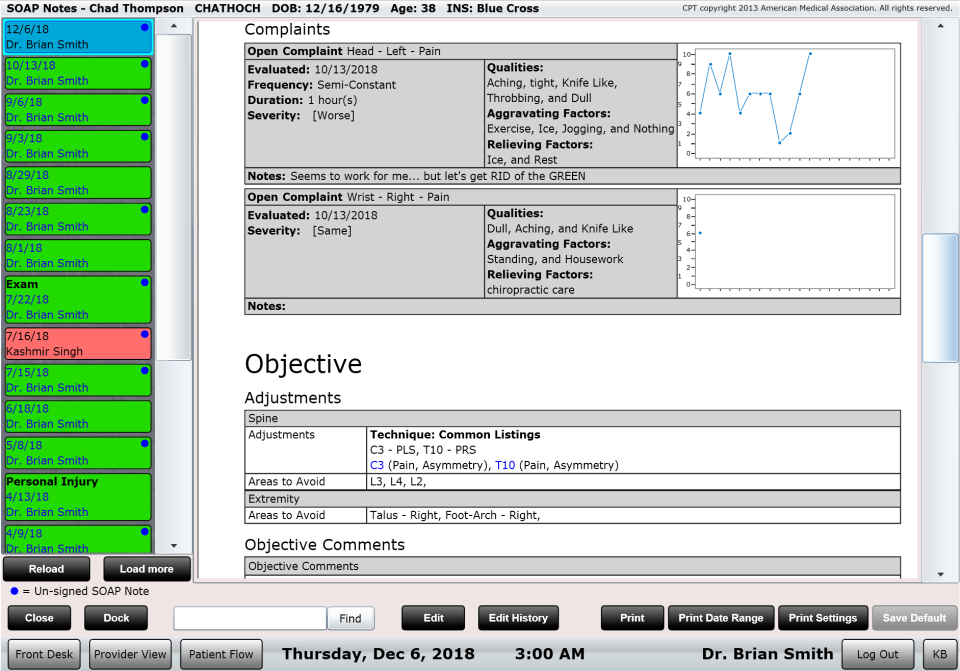Click the Print button
This screenshot has height=671, width=960.
tap(632, 618)
